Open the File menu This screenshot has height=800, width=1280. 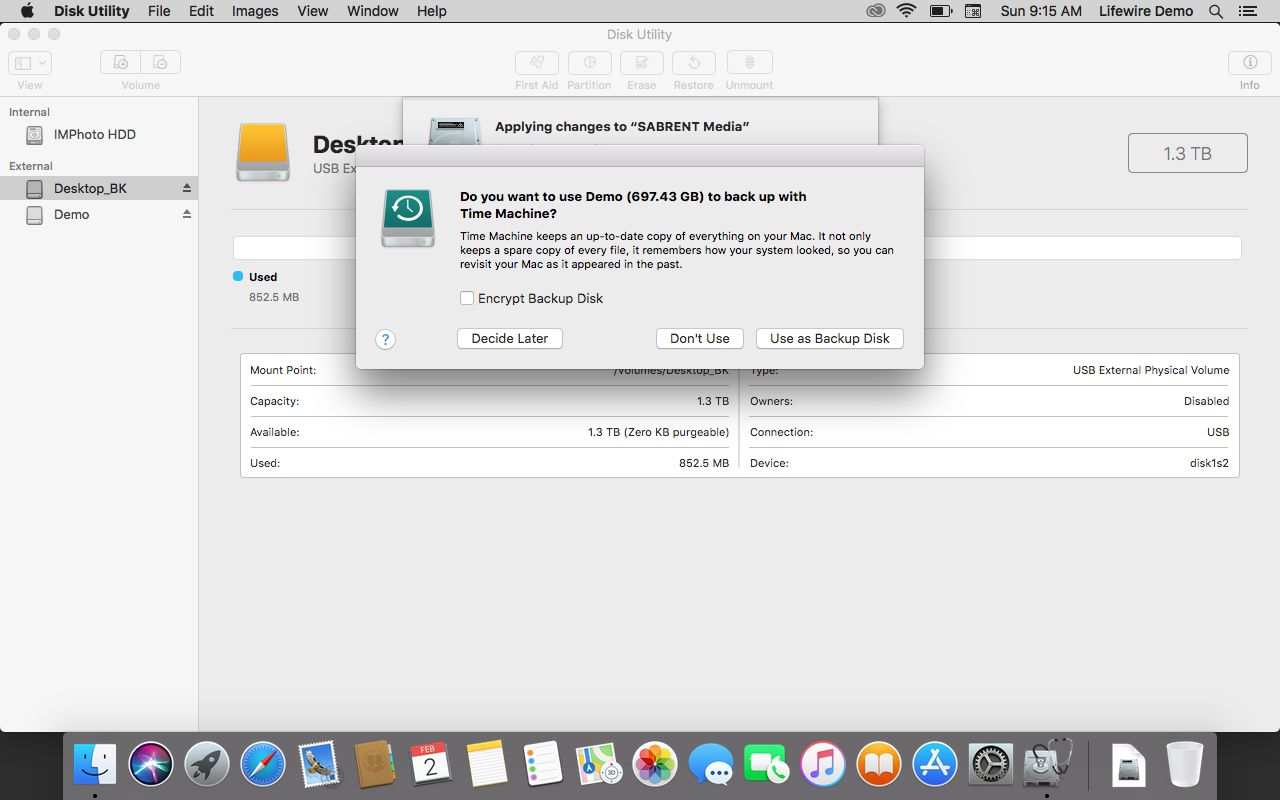coord(159,11)
